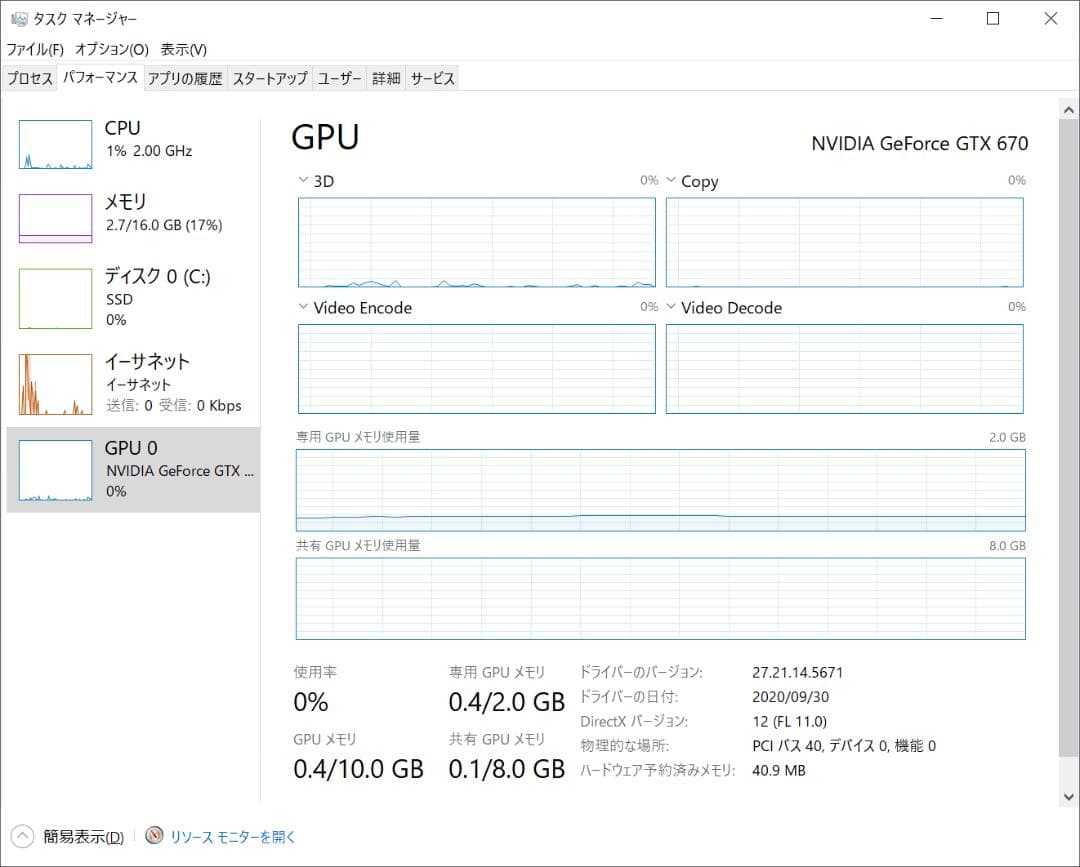Click the scrollbar down arrow

1068,797
